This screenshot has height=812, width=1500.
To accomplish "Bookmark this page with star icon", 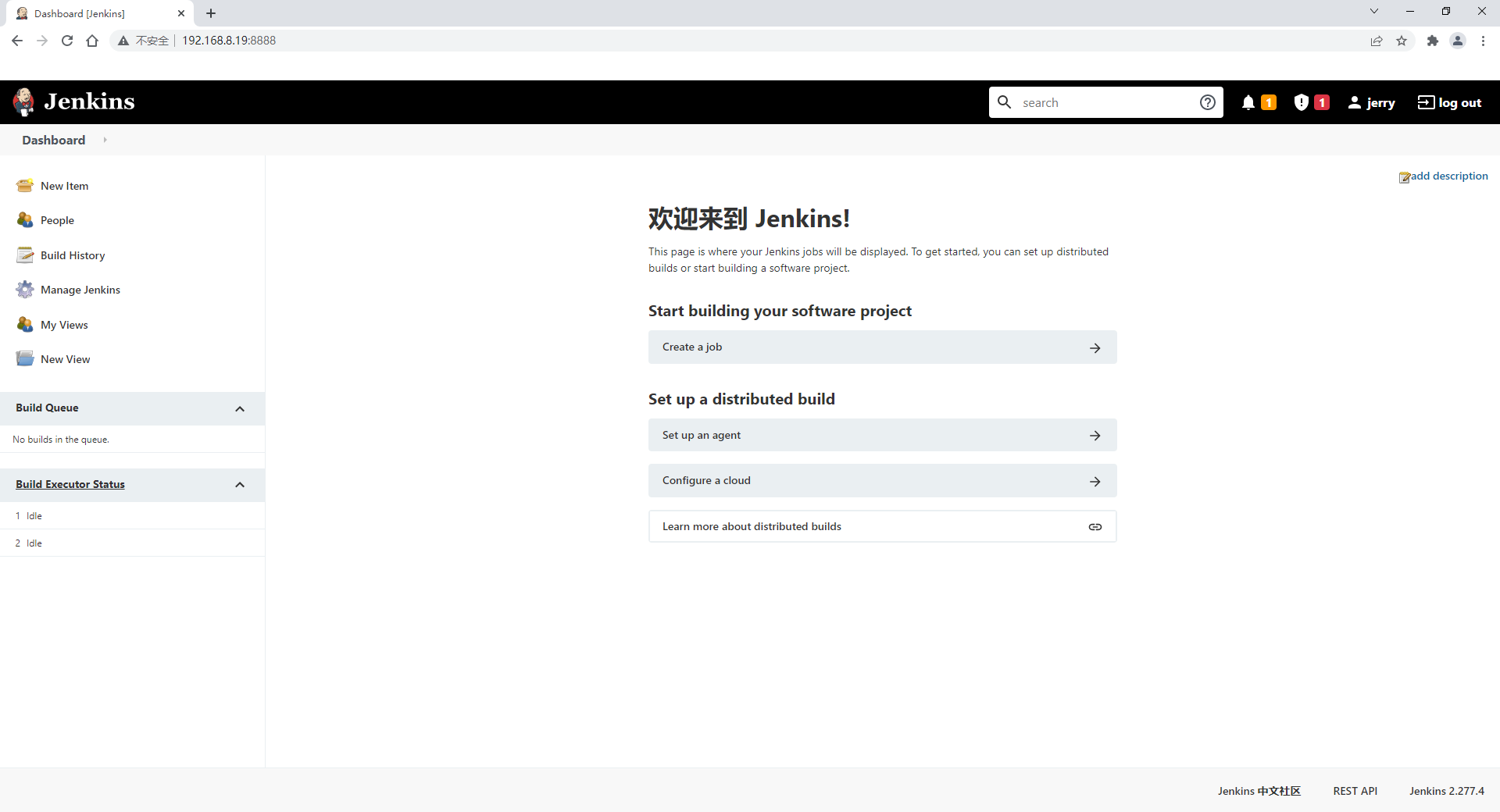I will (1402, 41).
